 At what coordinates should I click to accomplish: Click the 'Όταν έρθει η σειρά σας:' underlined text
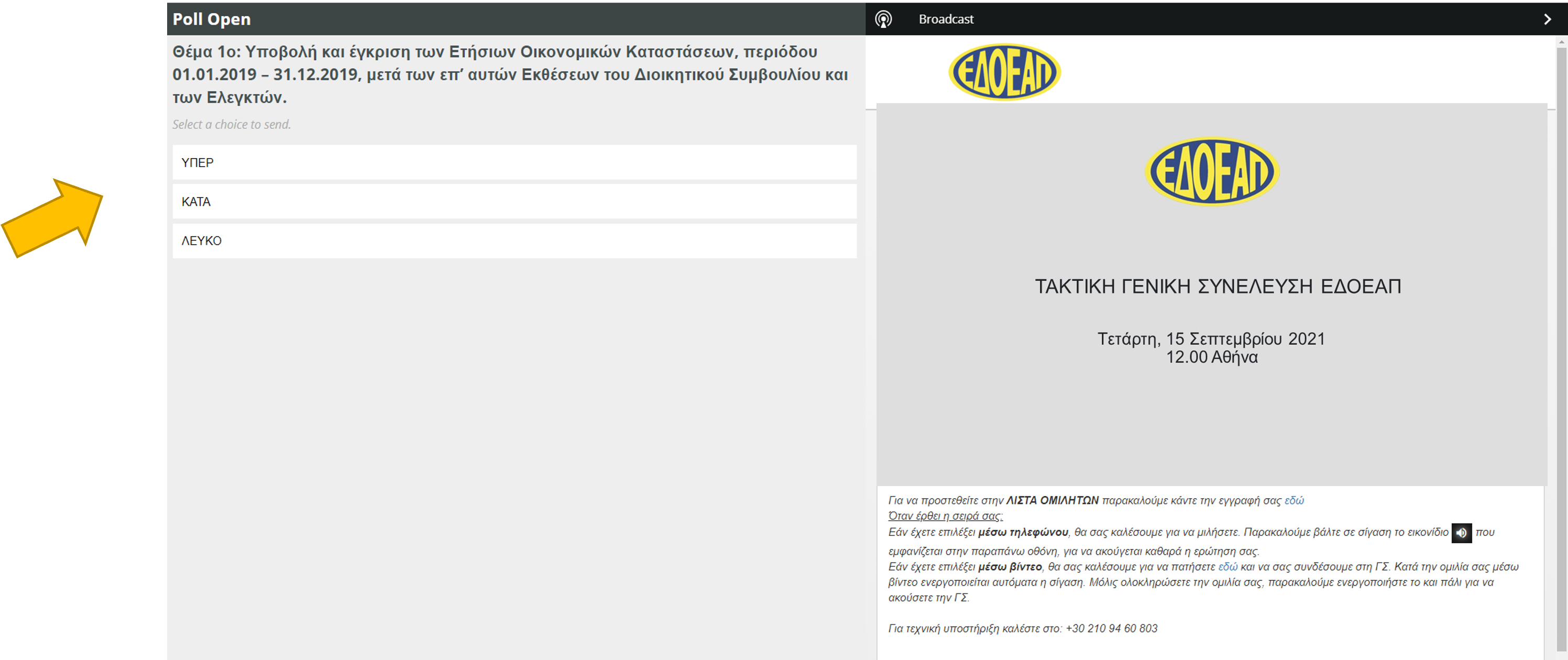(945, 516)
